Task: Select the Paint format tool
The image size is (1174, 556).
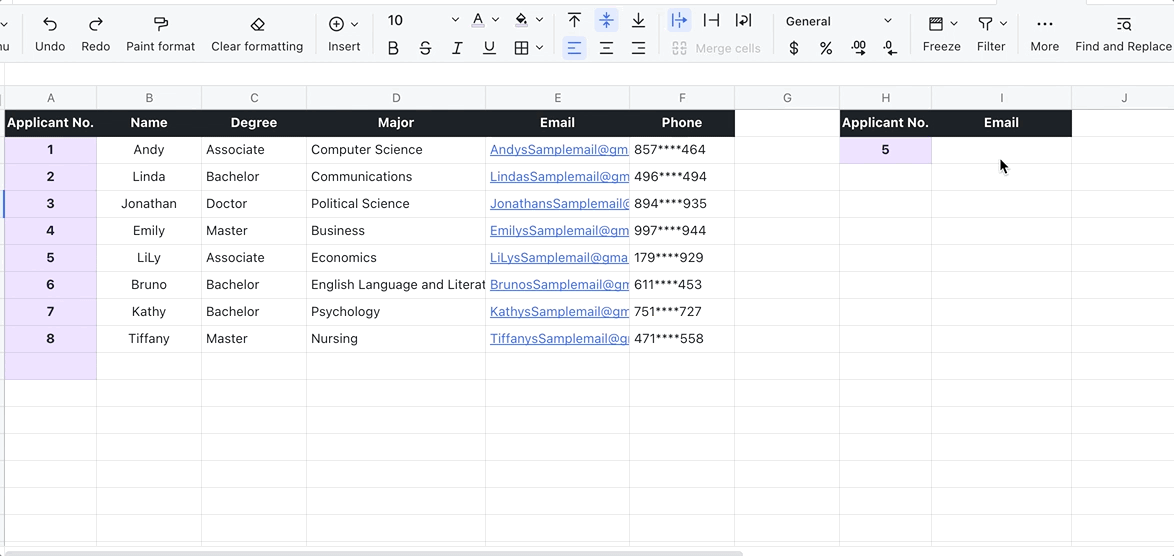Action: (160, 24)
